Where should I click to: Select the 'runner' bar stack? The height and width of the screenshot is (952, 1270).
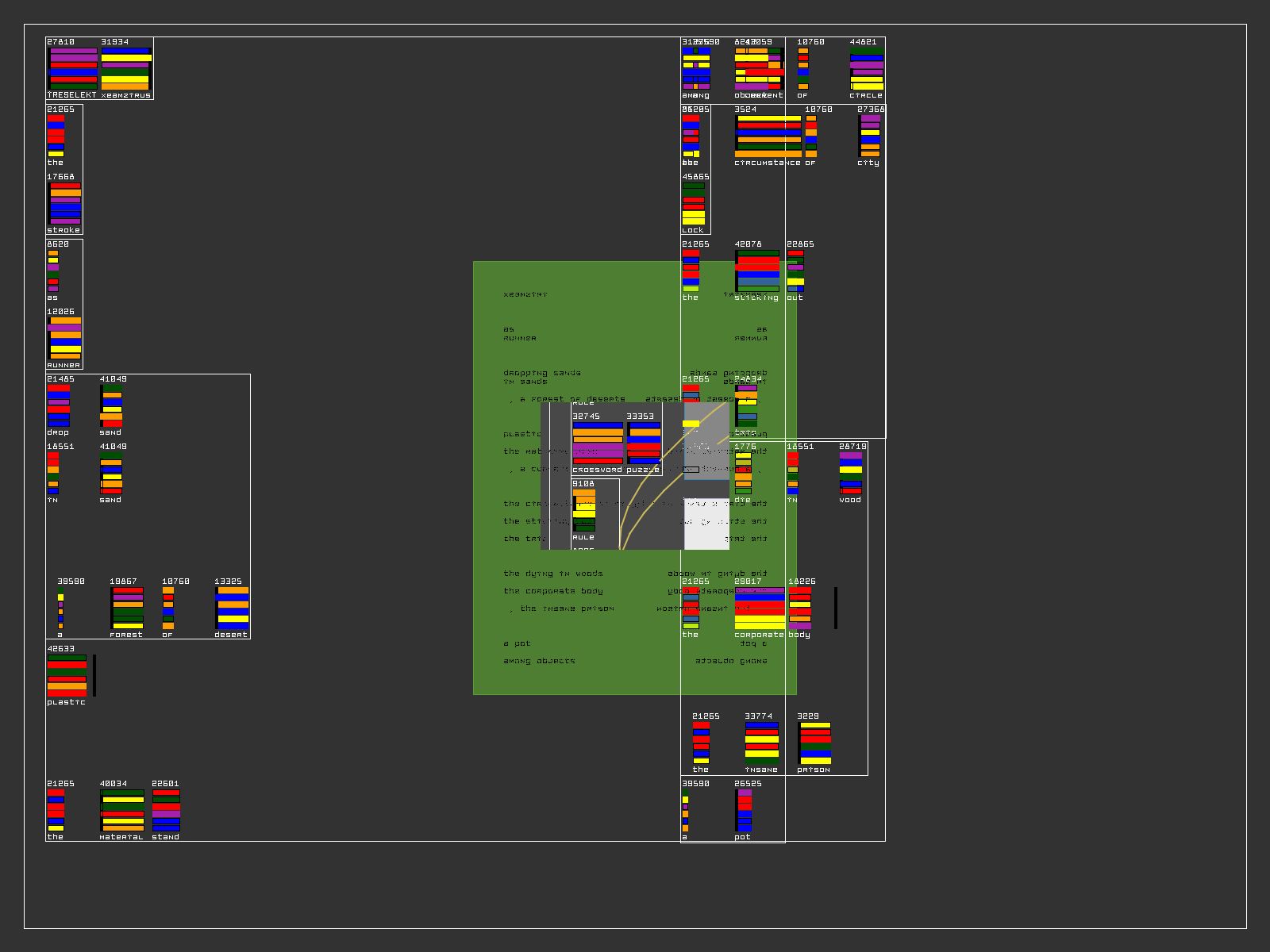click(65, 339)
